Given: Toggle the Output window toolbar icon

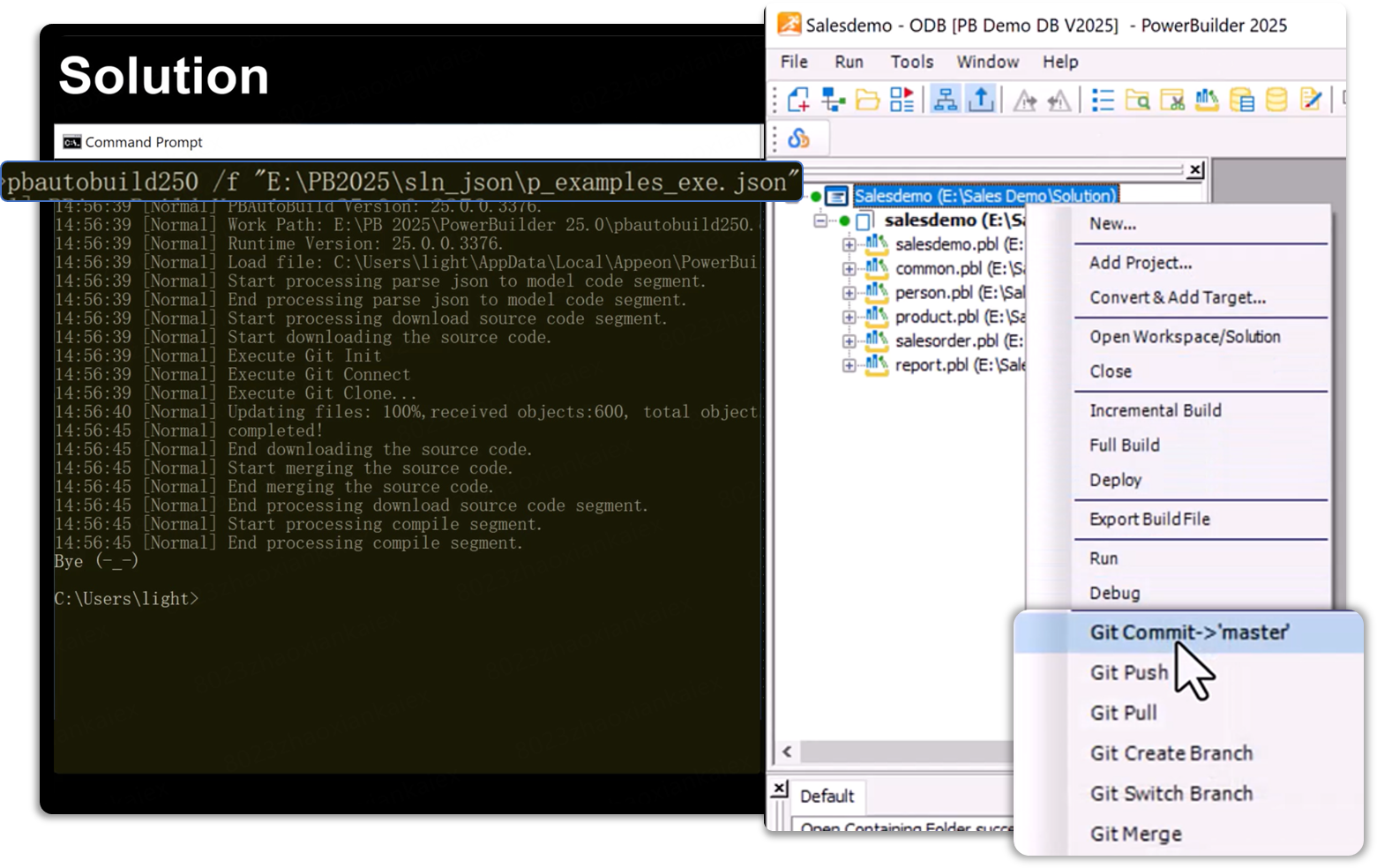Looking at the screenshot, I should coord(981,100).
